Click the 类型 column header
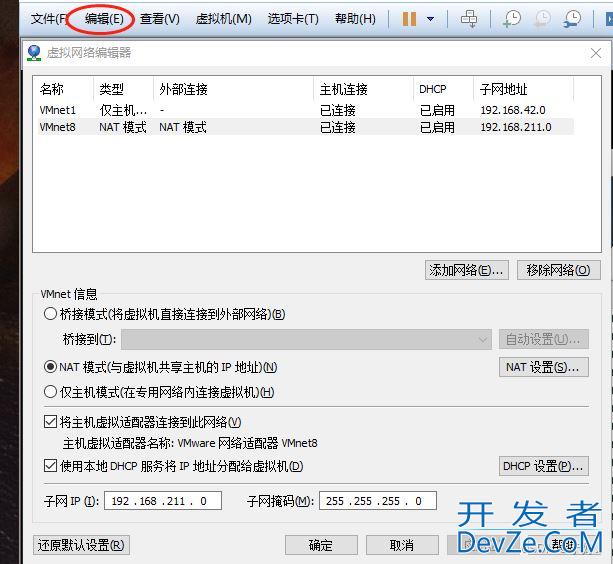The width and height of the screenshot is (613, 564). click(124, 89)
